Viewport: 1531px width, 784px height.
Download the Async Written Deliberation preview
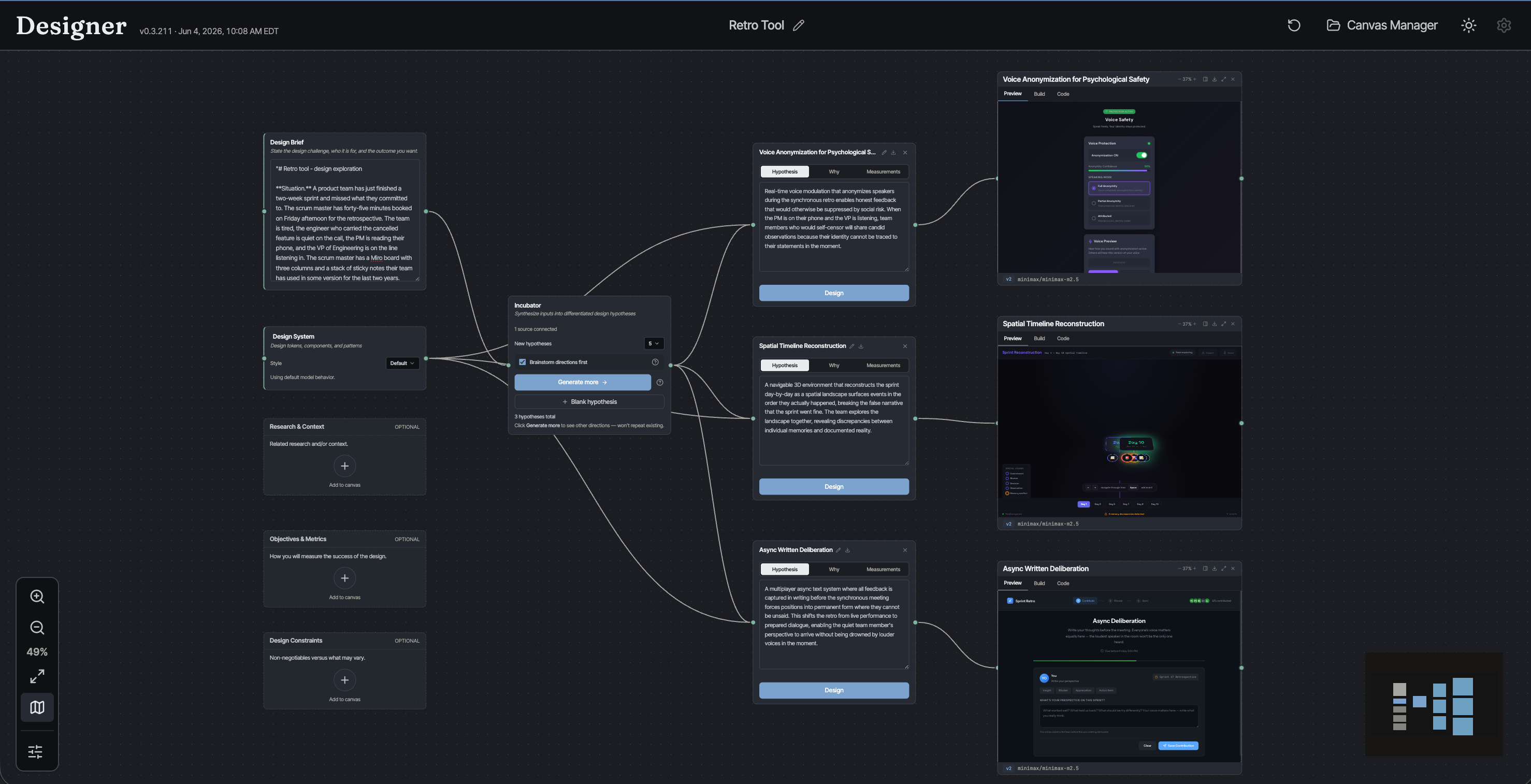pos(1214,568)
